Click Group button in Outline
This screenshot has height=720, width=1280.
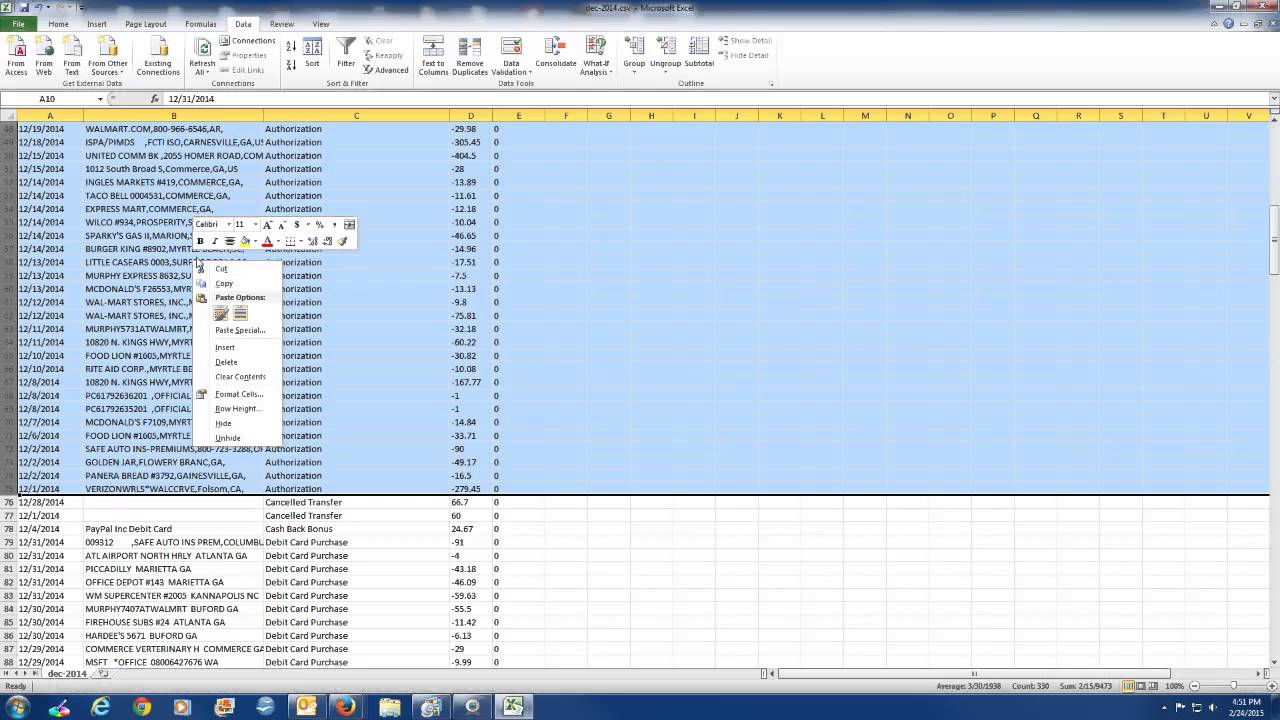pyautogui.click(x=634, y=56)
